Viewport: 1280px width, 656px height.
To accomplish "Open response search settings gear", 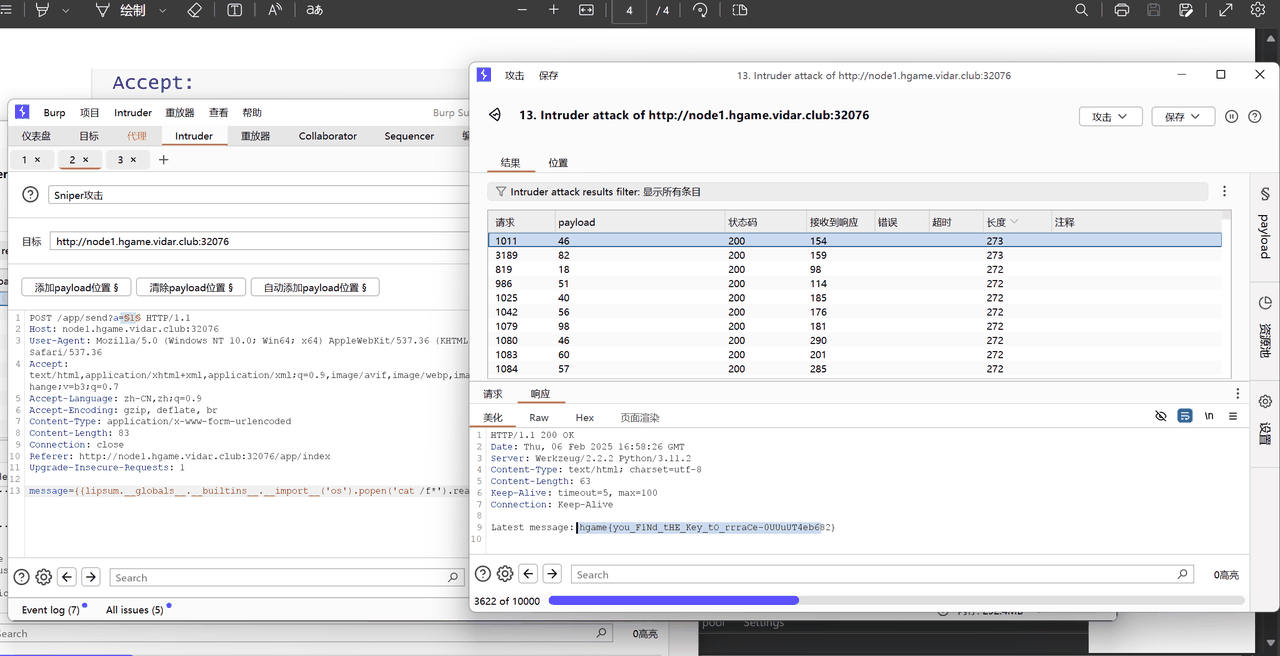I will [505, 574].
